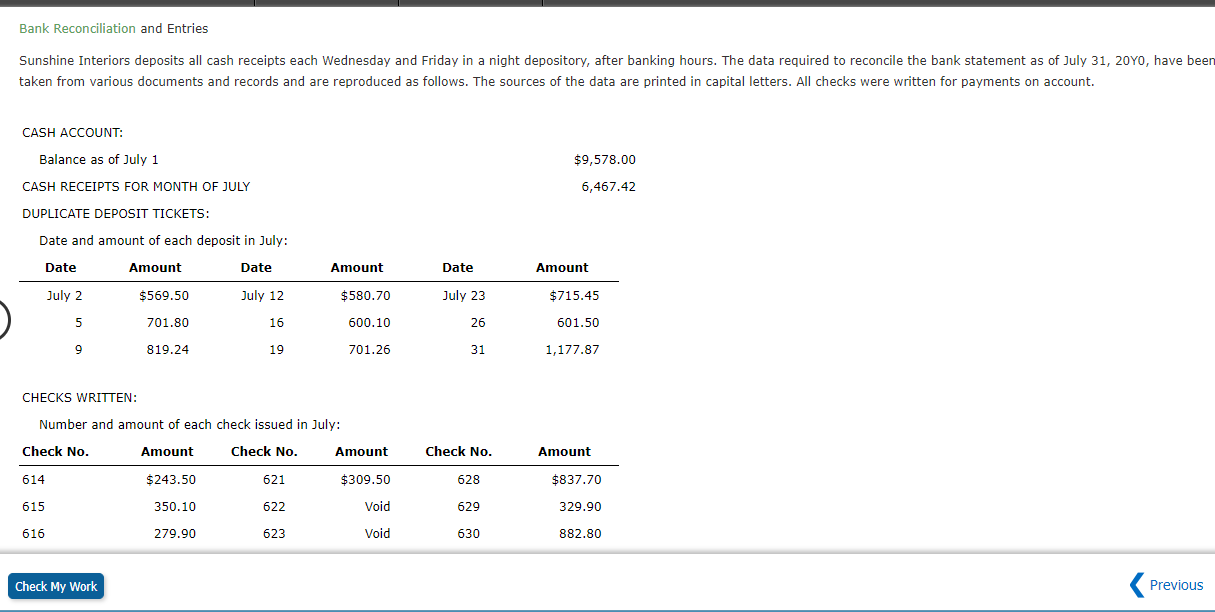The image size is (1215, 612).
Task: Select the July 2 deposit $569.50
Action: coord(163,295)
